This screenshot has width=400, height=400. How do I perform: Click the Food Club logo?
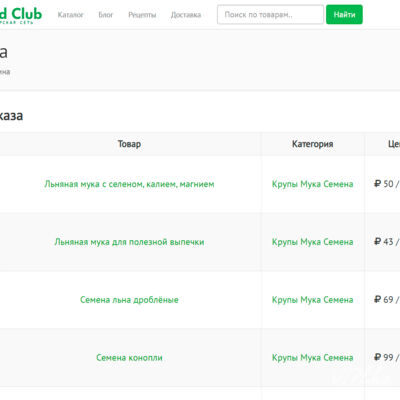click(21, 15)
